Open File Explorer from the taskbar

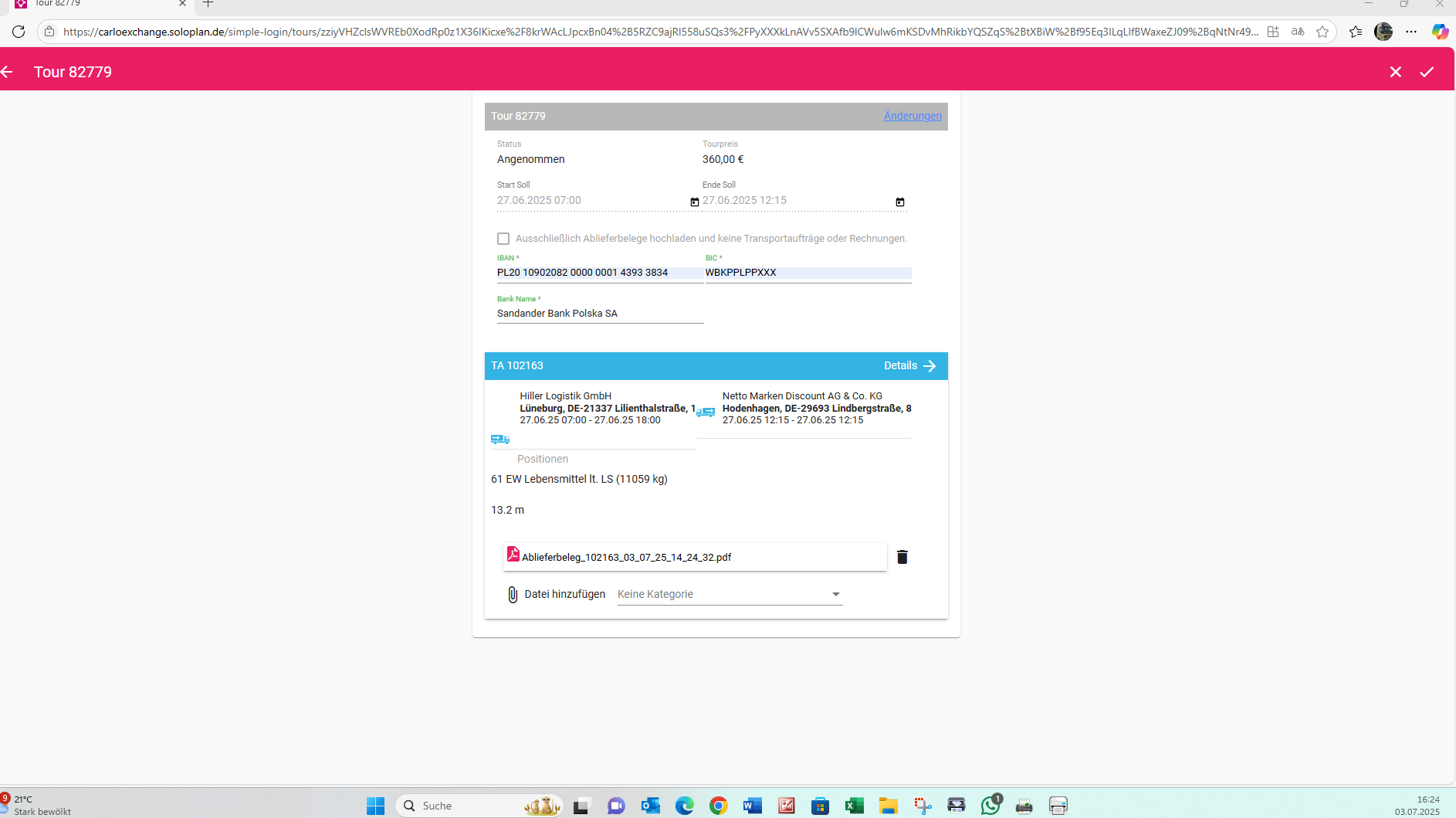889,806
